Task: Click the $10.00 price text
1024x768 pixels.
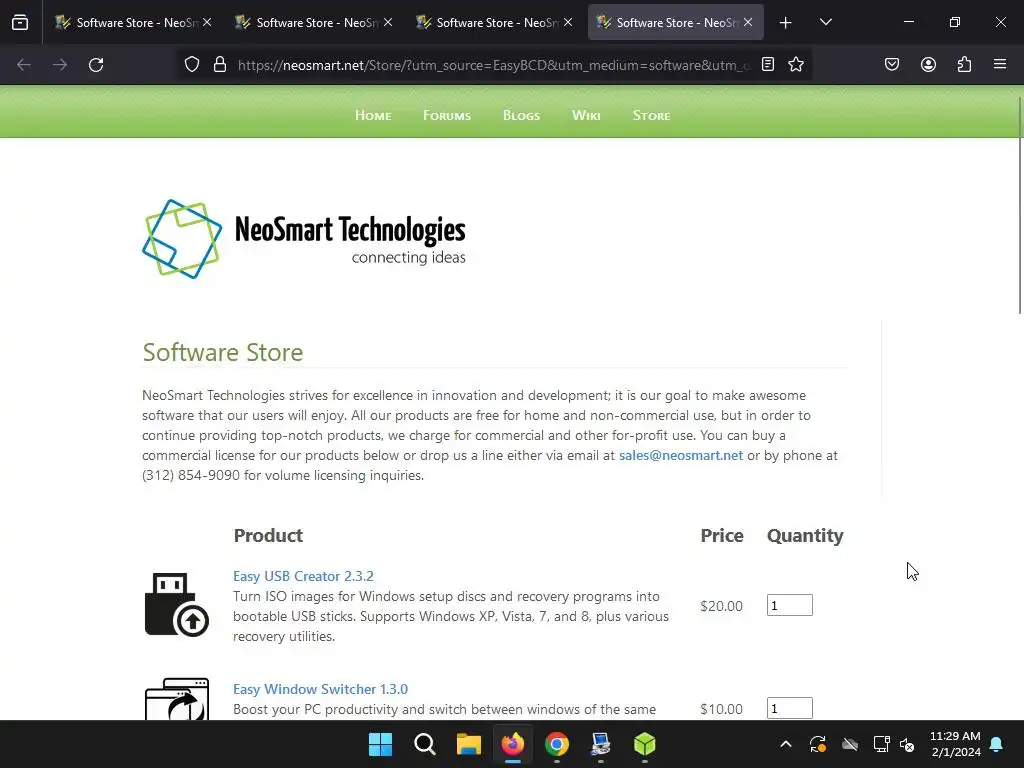Action: pyautogui.click(x=721, y=709)
